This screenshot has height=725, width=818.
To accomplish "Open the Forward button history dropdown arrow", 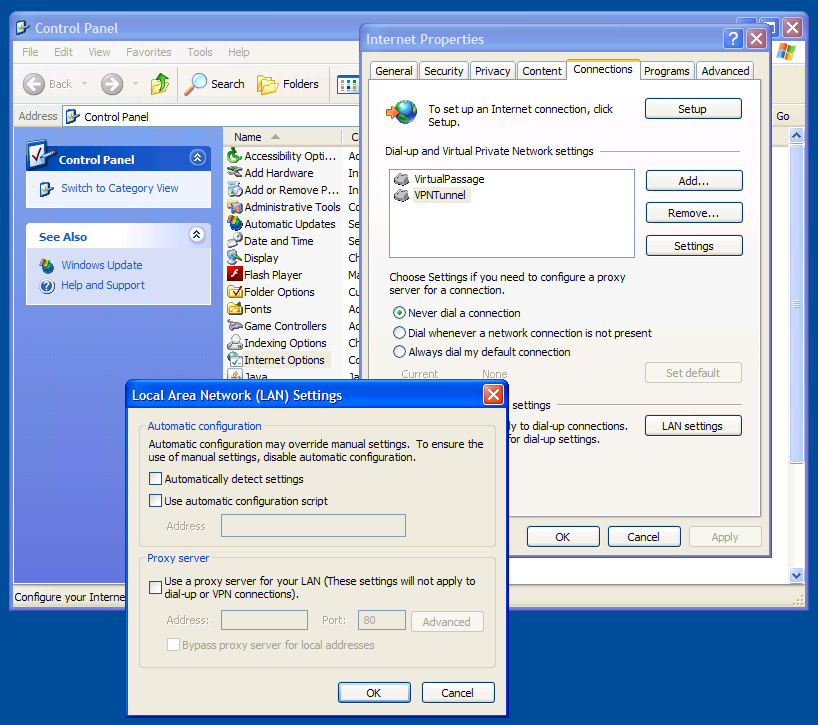I will coord(135,83).
